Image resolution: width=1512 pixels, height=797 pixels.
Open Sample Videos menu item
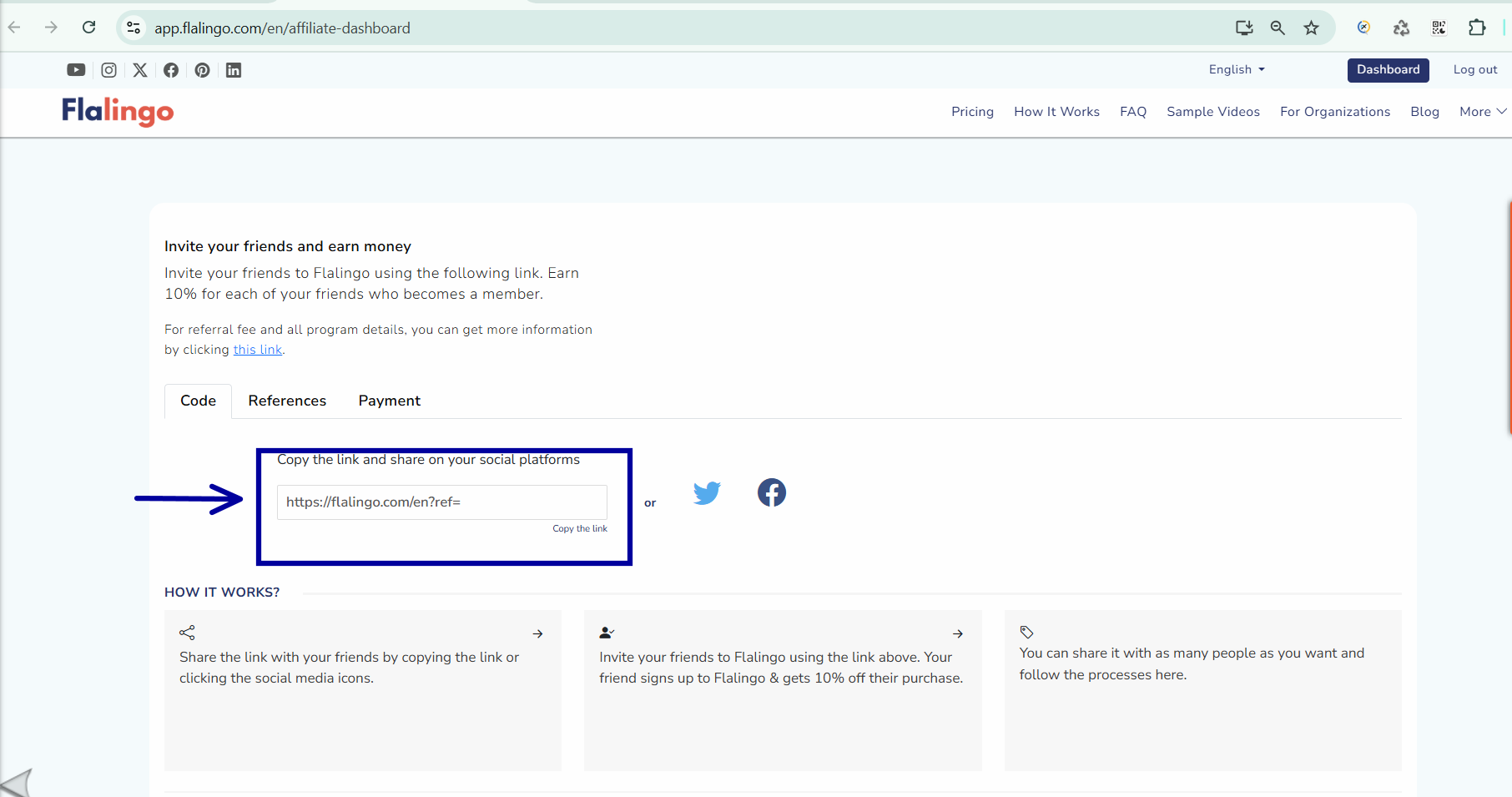(x=1212, y=111)
